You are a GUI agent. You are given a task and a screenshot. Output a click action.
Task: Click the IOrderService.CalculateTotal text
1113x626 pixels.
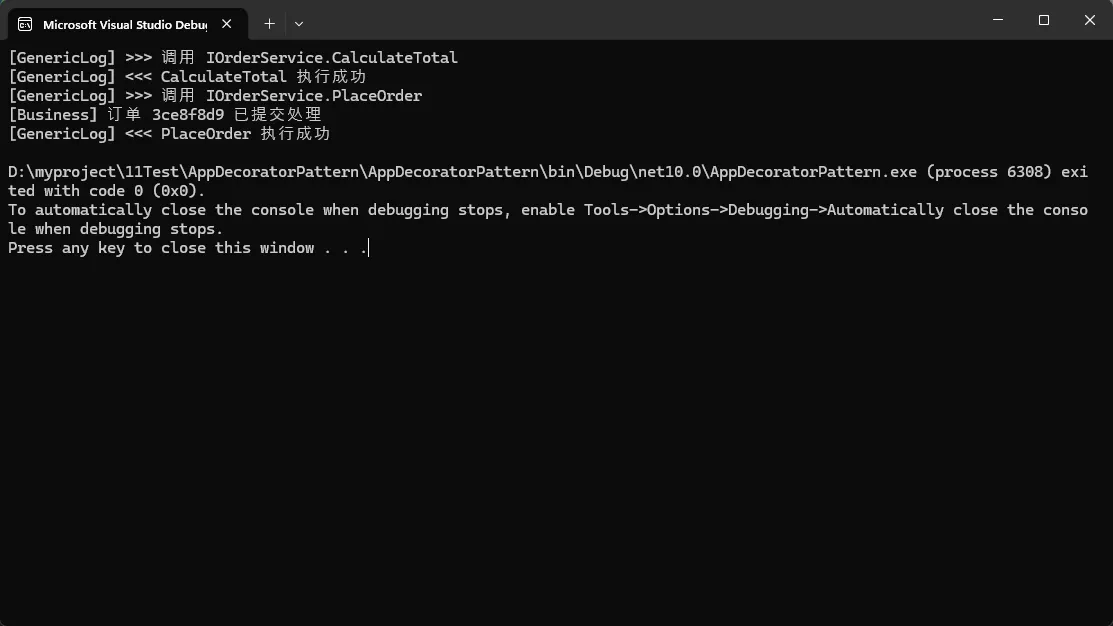pyautogui.click(x=332, y=58)
